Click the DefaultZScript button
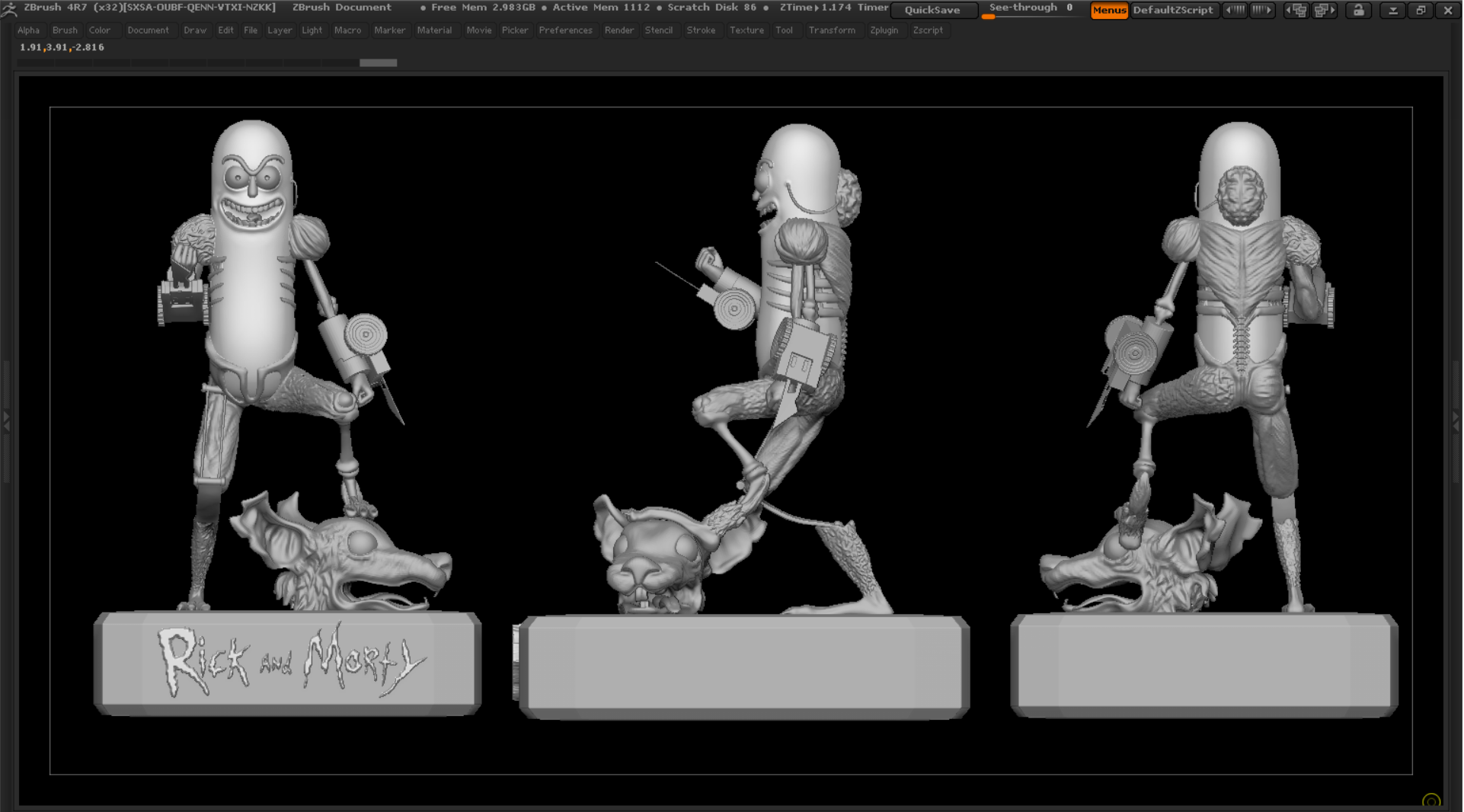This screenshot has width=1464, height=812. tap(1173, 10)
